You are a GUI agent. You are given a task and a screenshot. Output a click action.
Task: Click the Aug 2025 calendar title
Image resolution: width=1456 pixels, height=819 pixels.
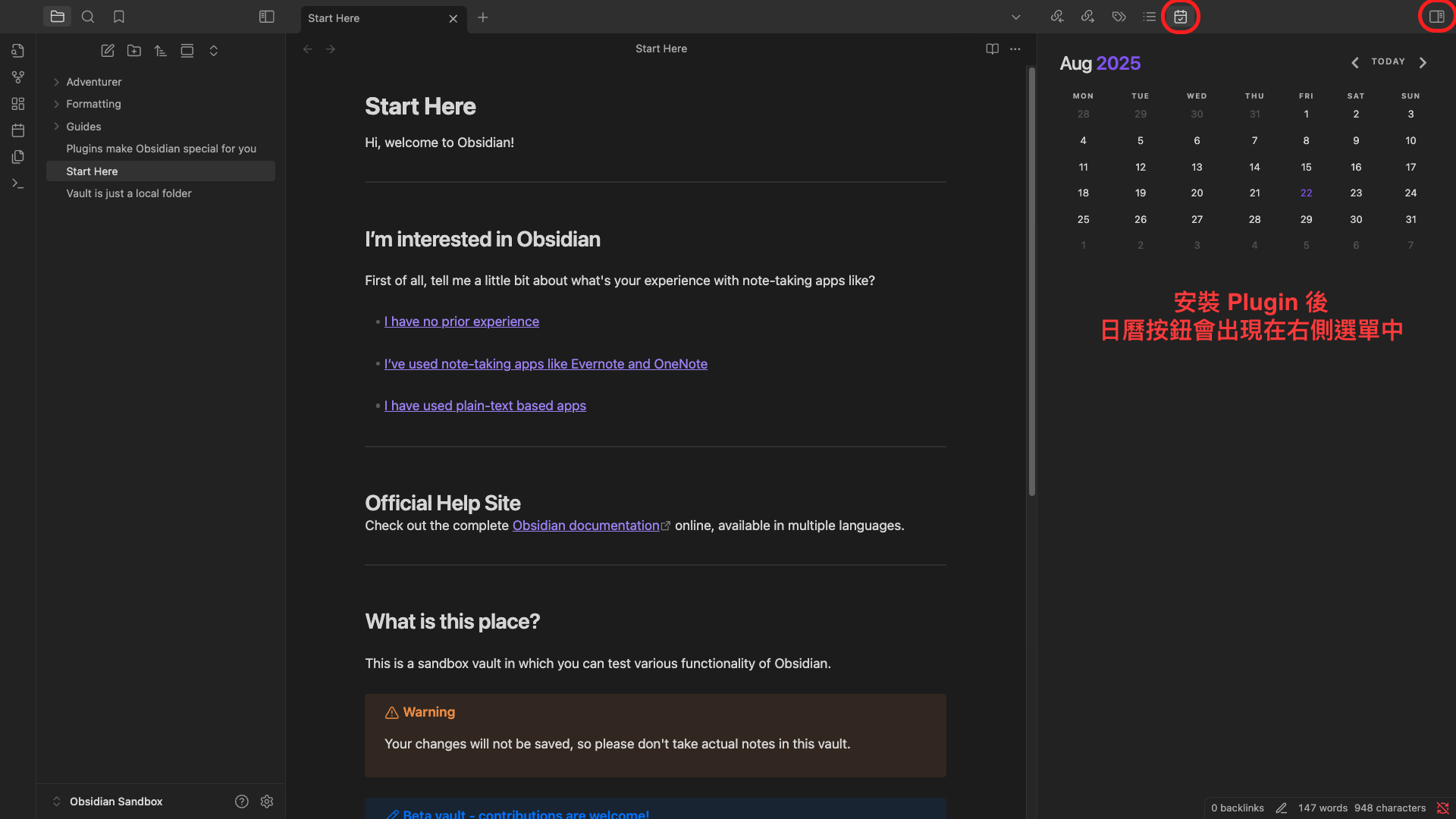pos(1100,63)
